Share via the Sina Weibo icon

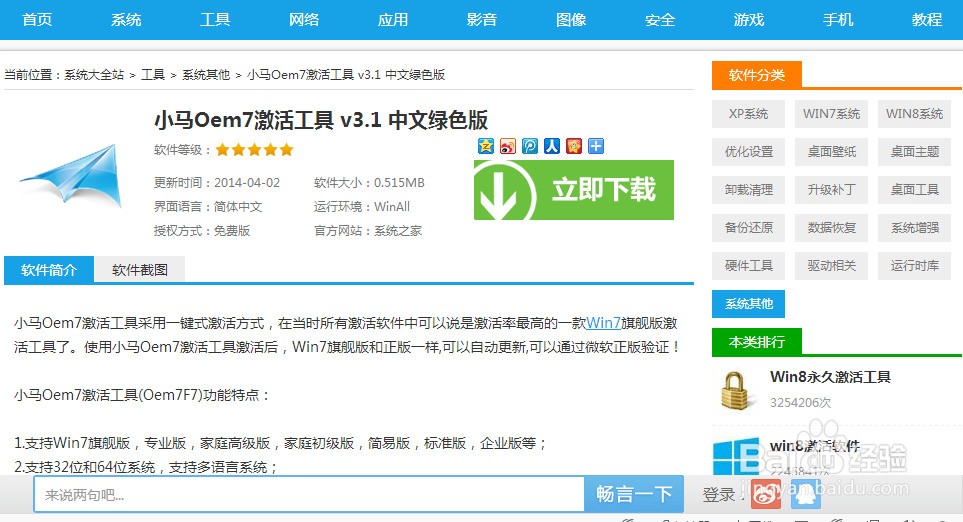point(508,146)
